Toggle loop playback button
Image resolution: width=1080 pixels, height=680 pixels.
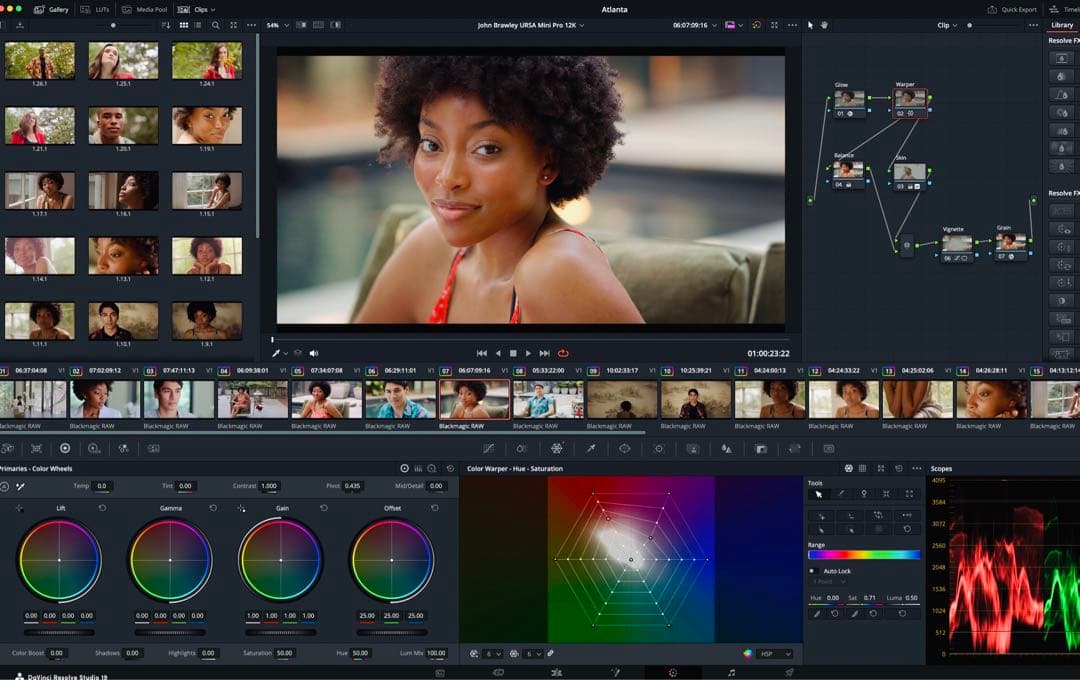[x=563, y=353]
